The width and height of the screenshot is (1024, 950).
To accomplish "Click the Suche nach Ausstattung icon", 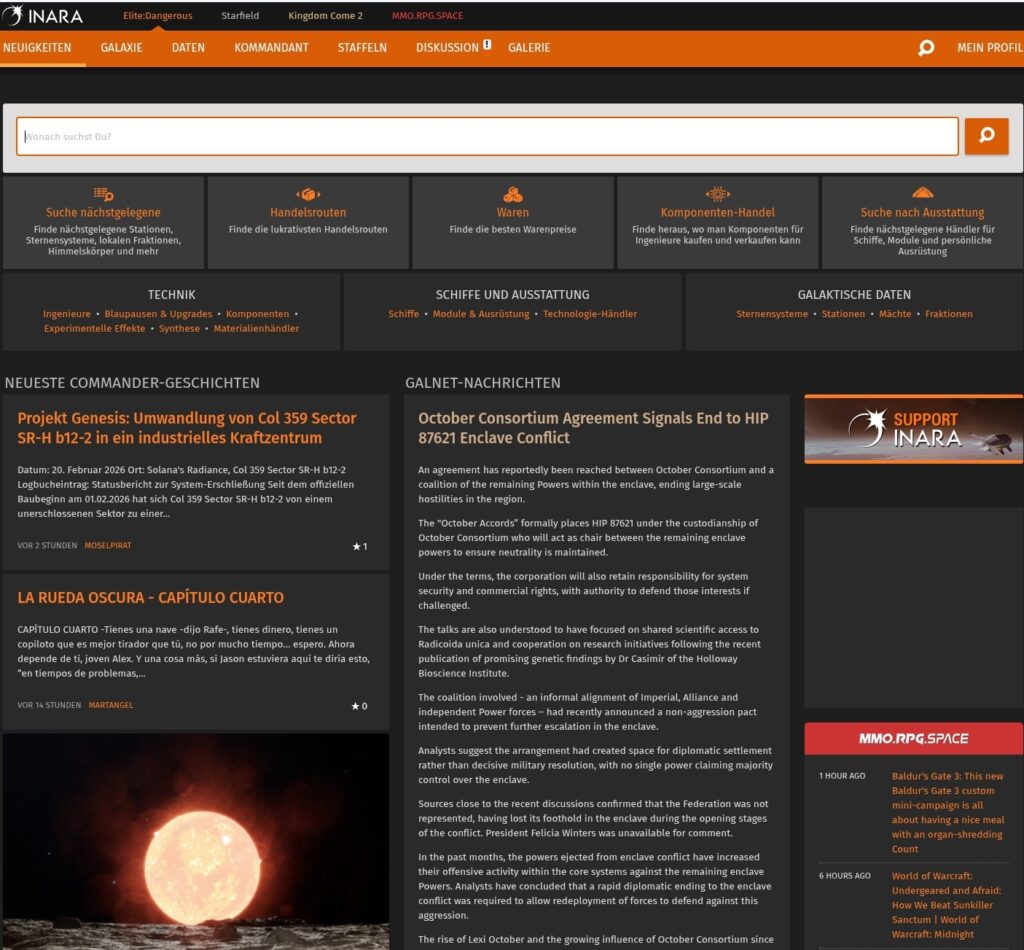I will click(922, 194).
